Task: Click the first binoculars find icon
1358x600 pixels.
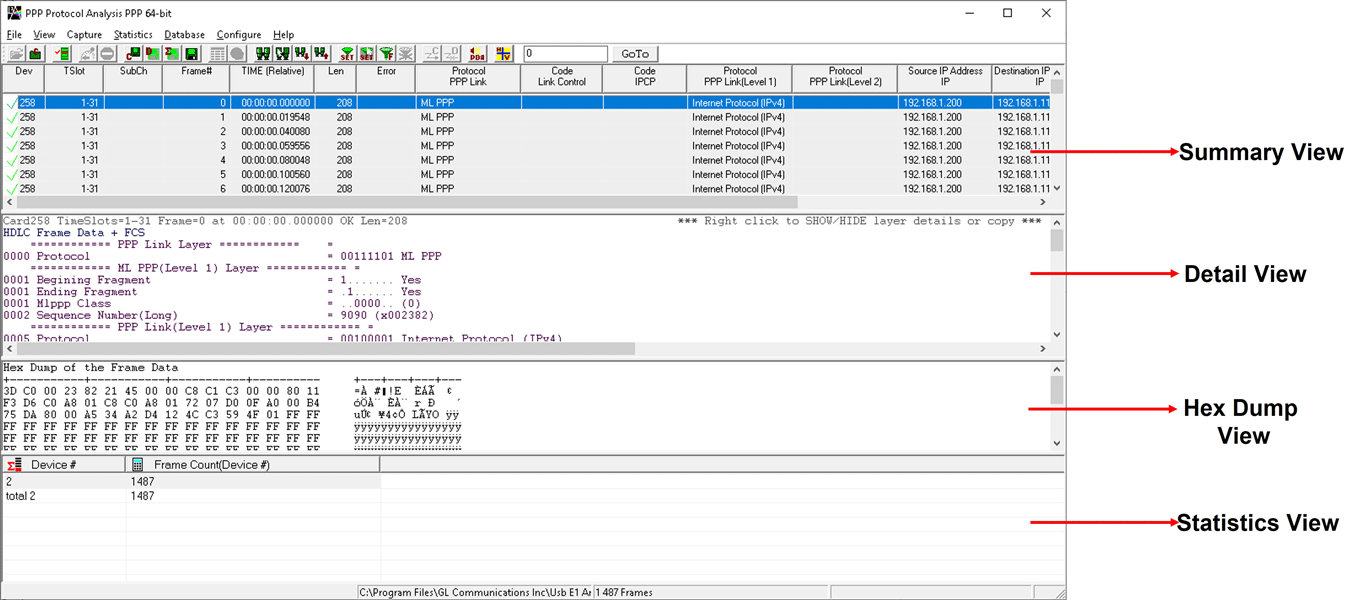Action: coord(264,53)
